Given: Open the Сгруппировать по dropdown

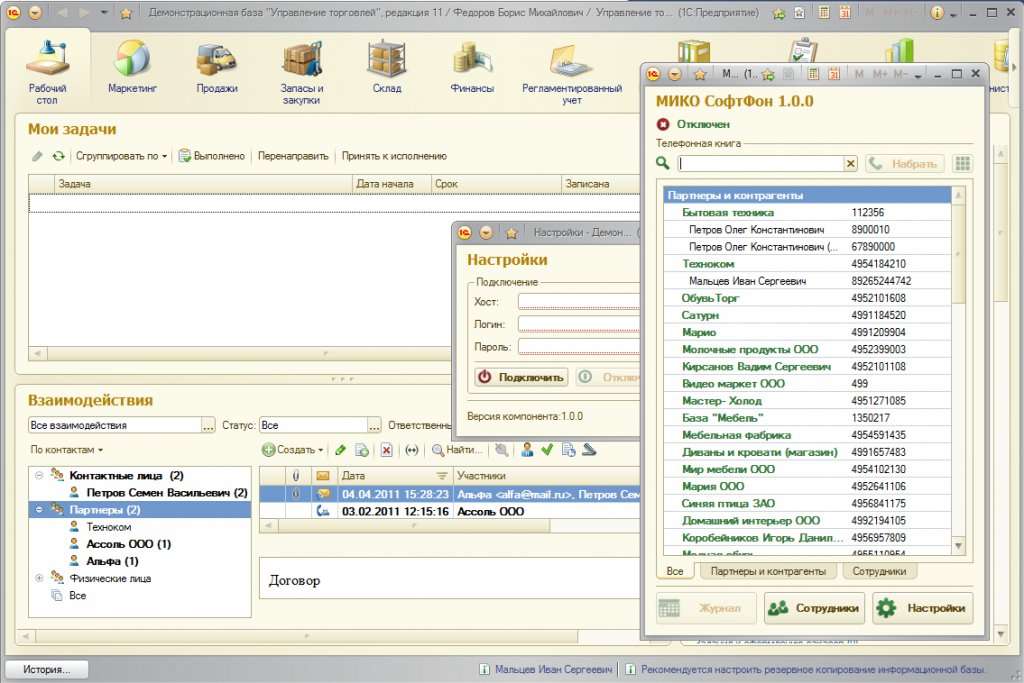Looking at the screenshot, I should click(121, 156).
